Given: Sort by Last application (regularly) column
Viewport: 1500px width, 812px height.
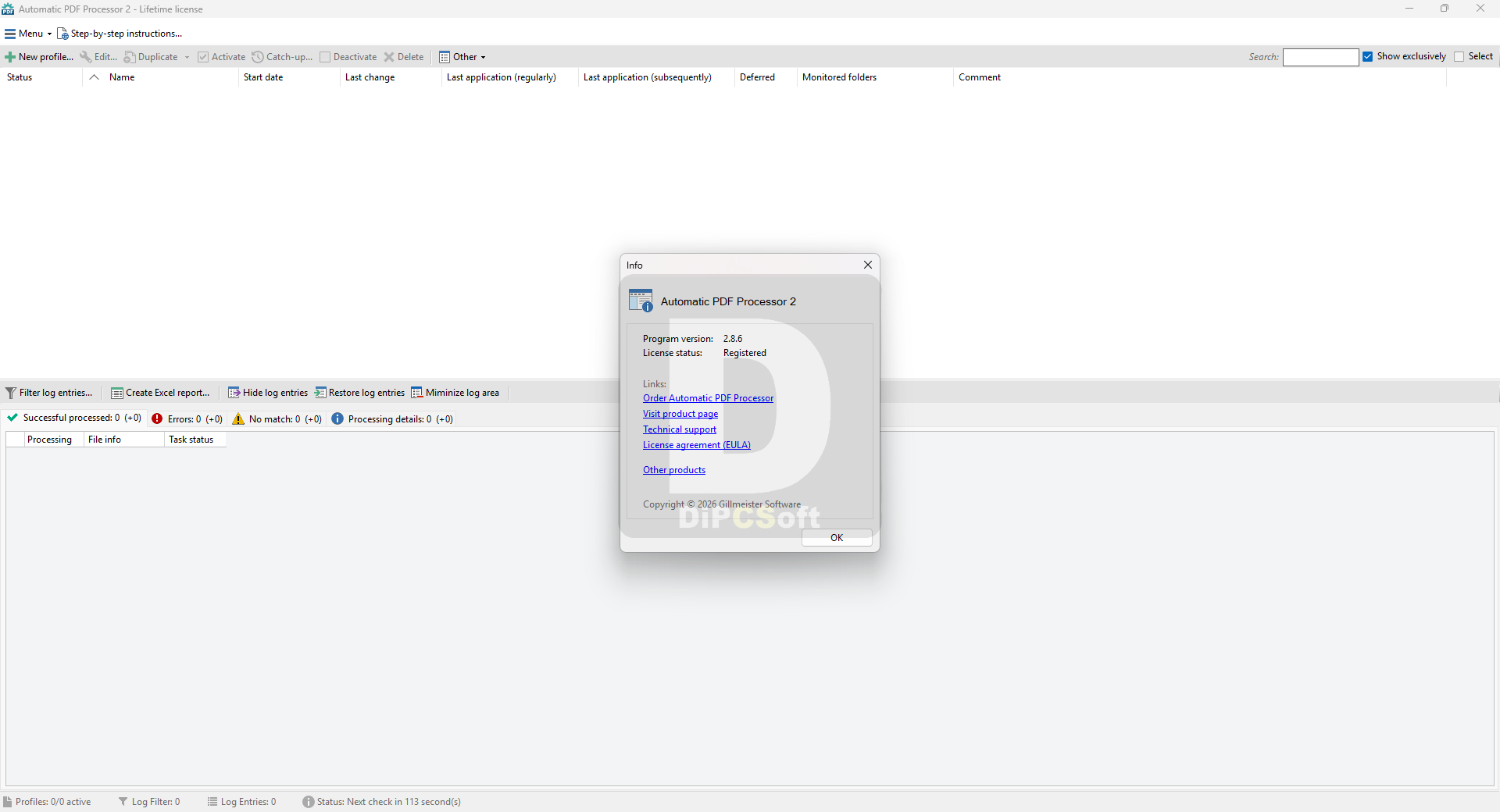Looking at the screenshot, I should click(x=509, y=77).
